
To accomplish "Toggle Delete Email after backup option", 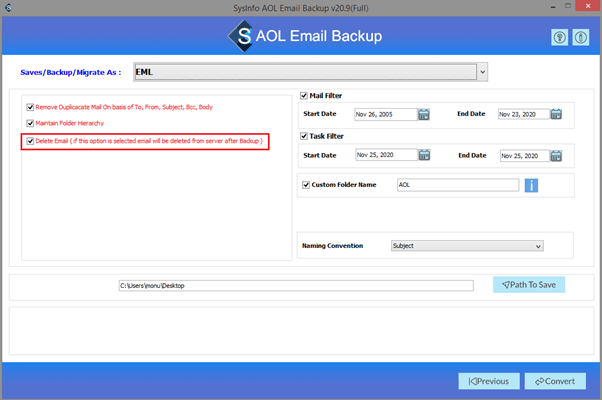I will (30, 141).
